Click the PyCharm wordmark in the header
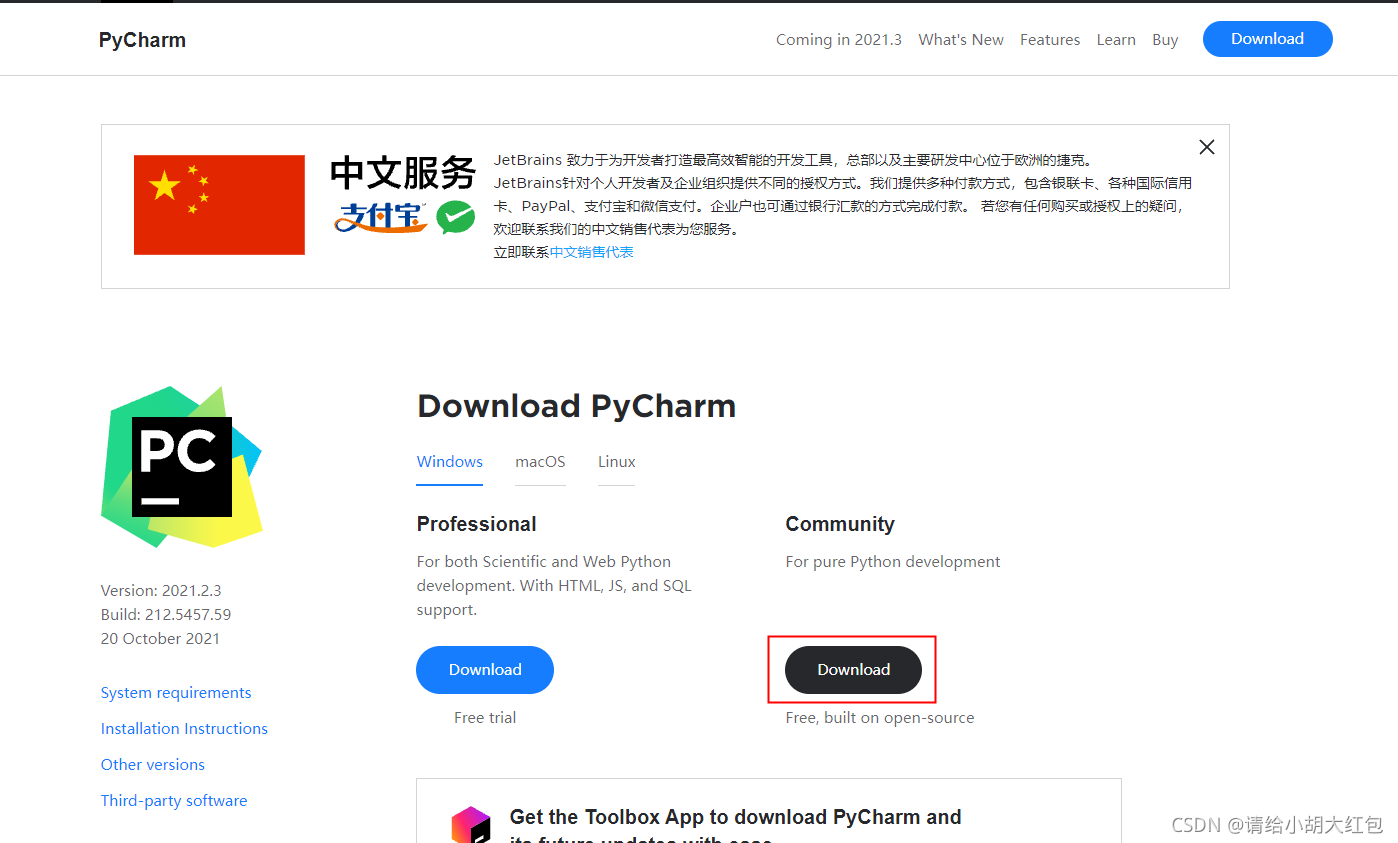 tap(141, 39)
